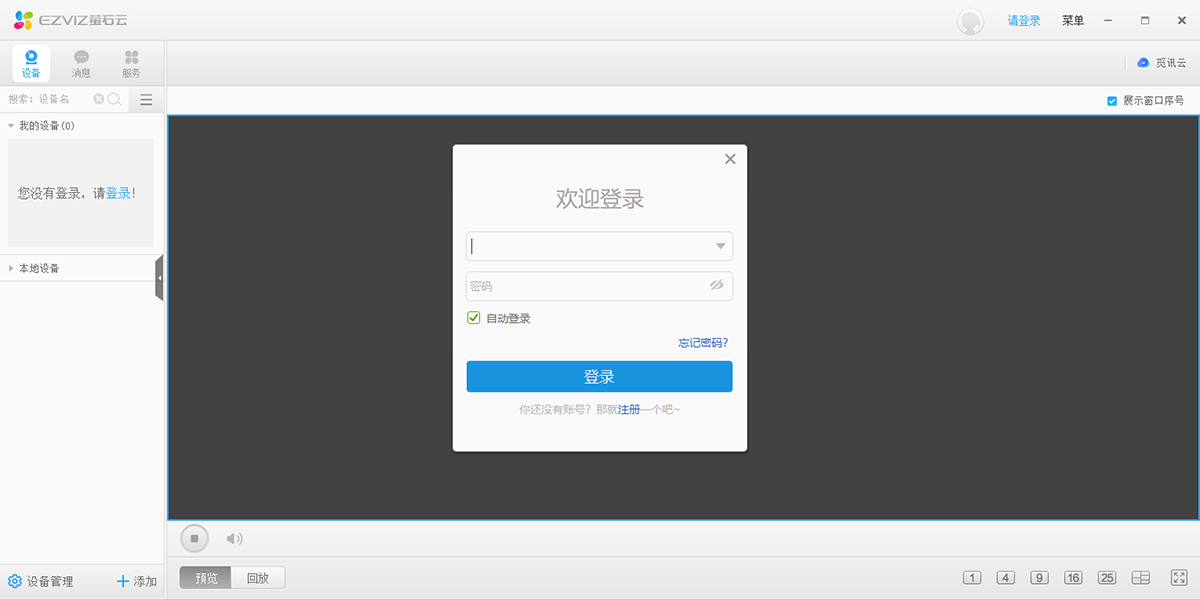Click the account username field
The height and width of the screenshot is (600, 1200).
tap(599, 246)
